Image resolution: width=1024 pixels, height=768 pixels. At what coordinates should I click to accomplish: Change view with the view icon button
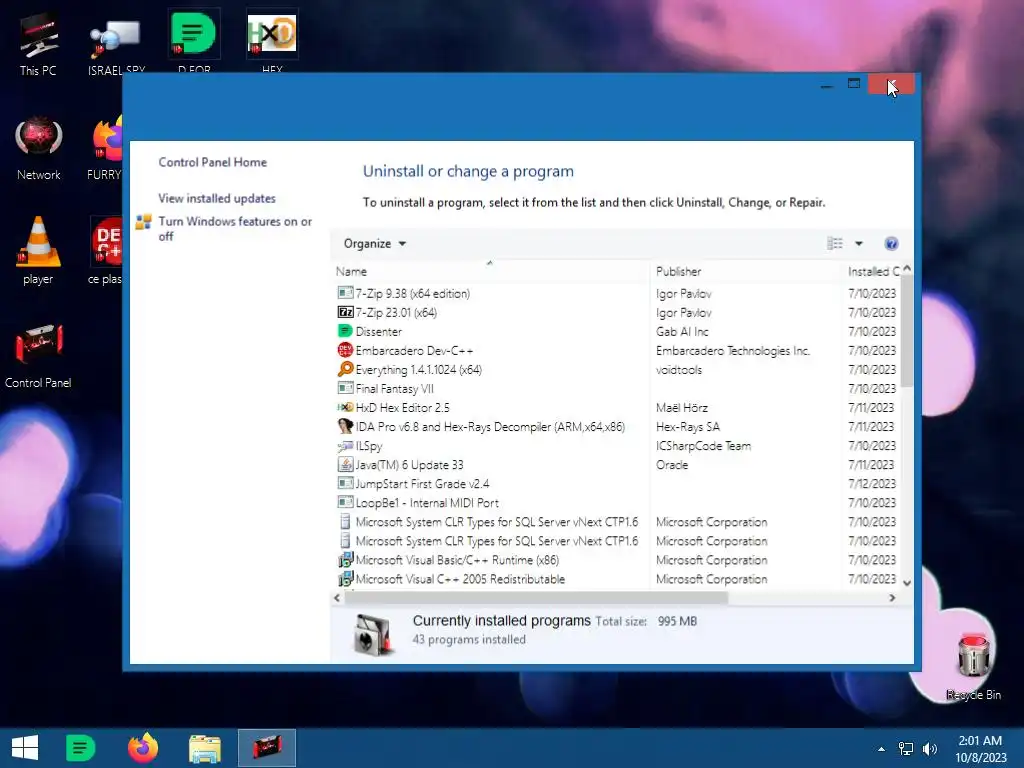(835, 244)
